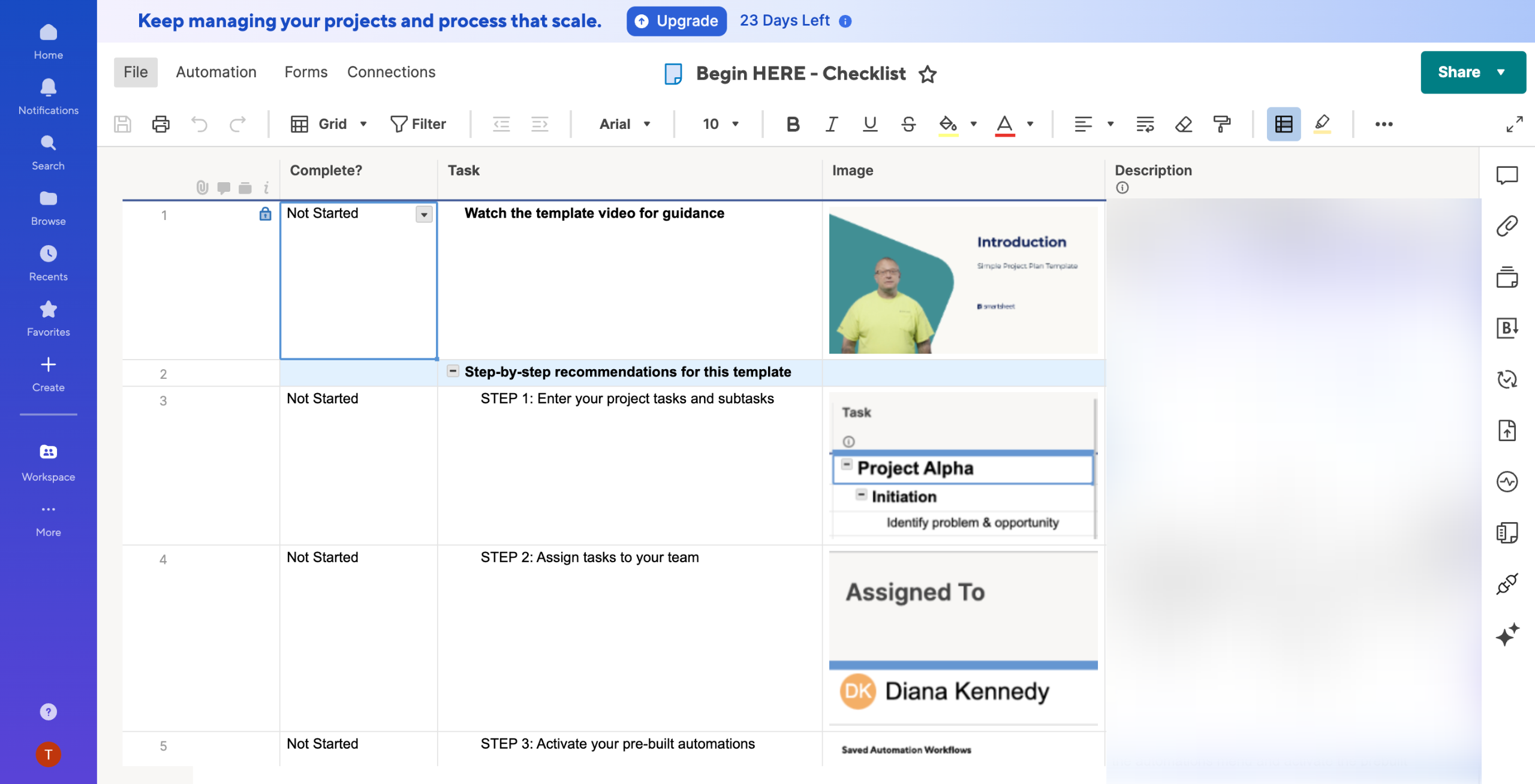Click the Undo arrow
This screenshot has width=1535, height=784.
(199, 124)
